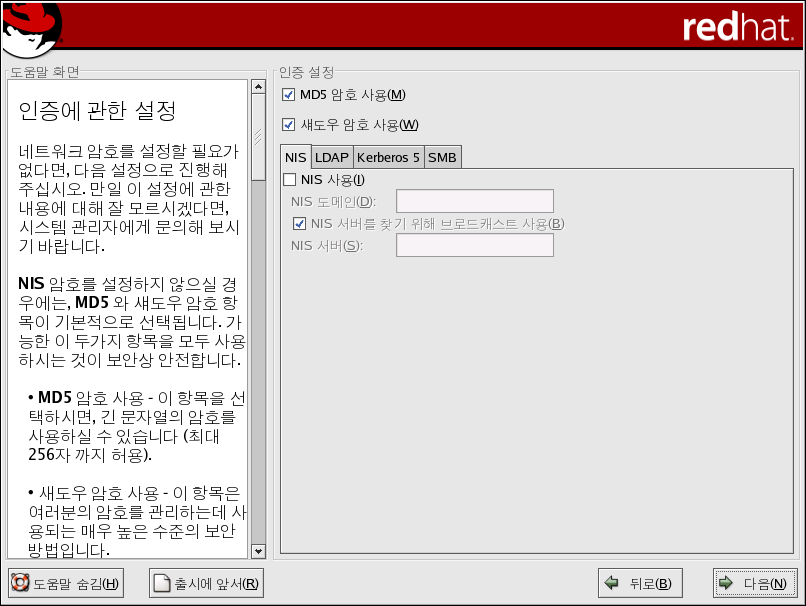
Task: Click the document icon on 출시에 앞서
Action: (162, 584)
